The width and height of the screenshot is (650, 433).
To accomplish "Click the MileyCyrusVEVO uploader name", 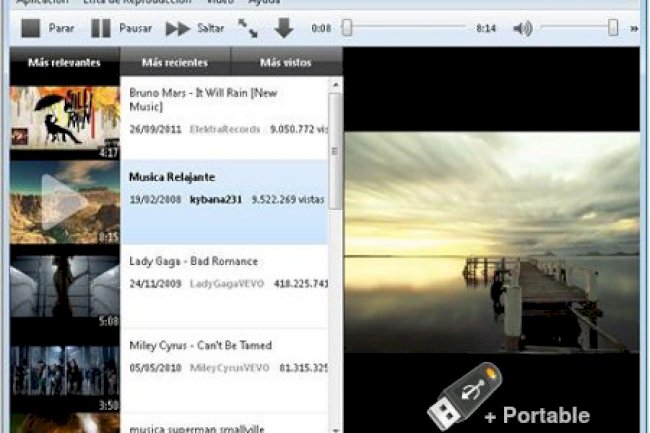I will pos(230,368).
